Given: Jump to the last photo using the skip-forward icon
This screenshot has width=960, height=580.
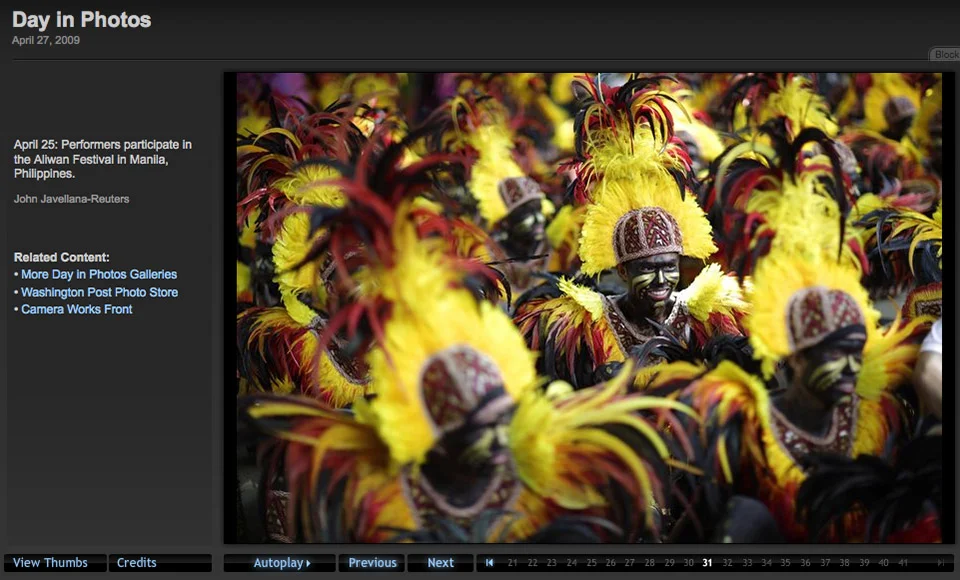Looking at the screenshot, I should pos(940,563).
